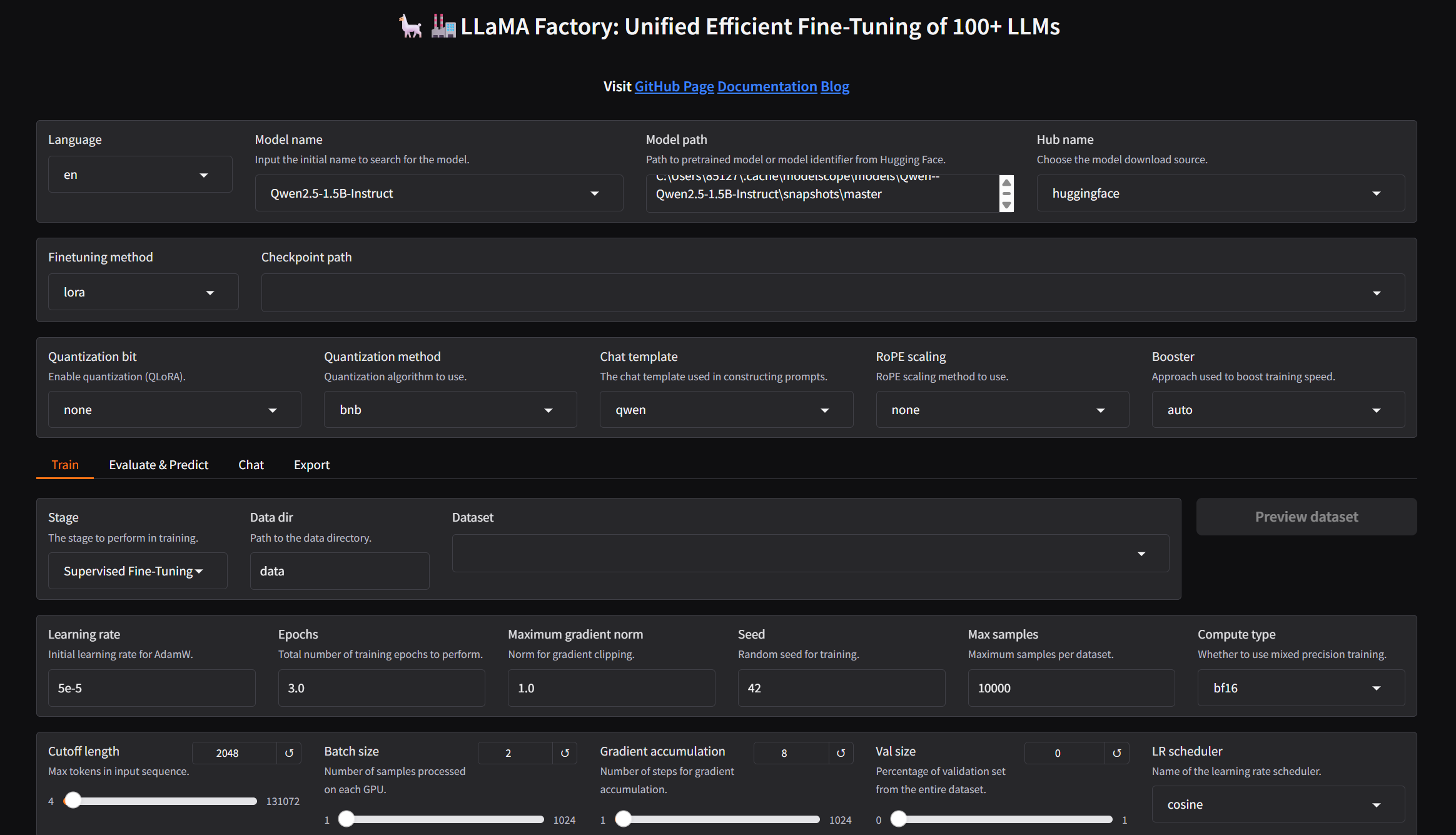Click the Gradient accumulation slider handle

[623, 819]
